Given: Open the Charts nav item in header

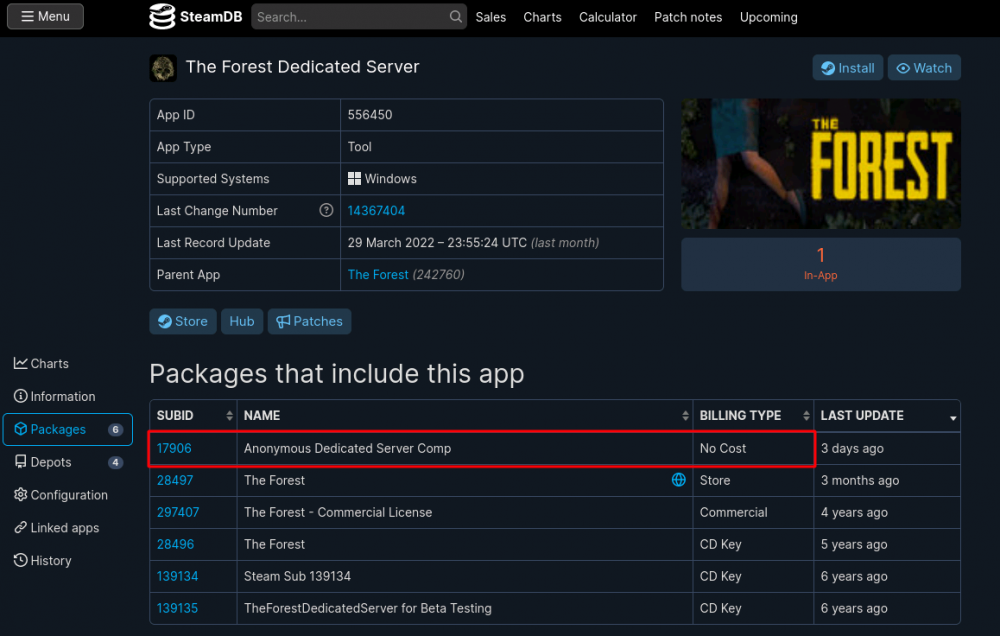Looking at the screenshot, I should 542,17.
